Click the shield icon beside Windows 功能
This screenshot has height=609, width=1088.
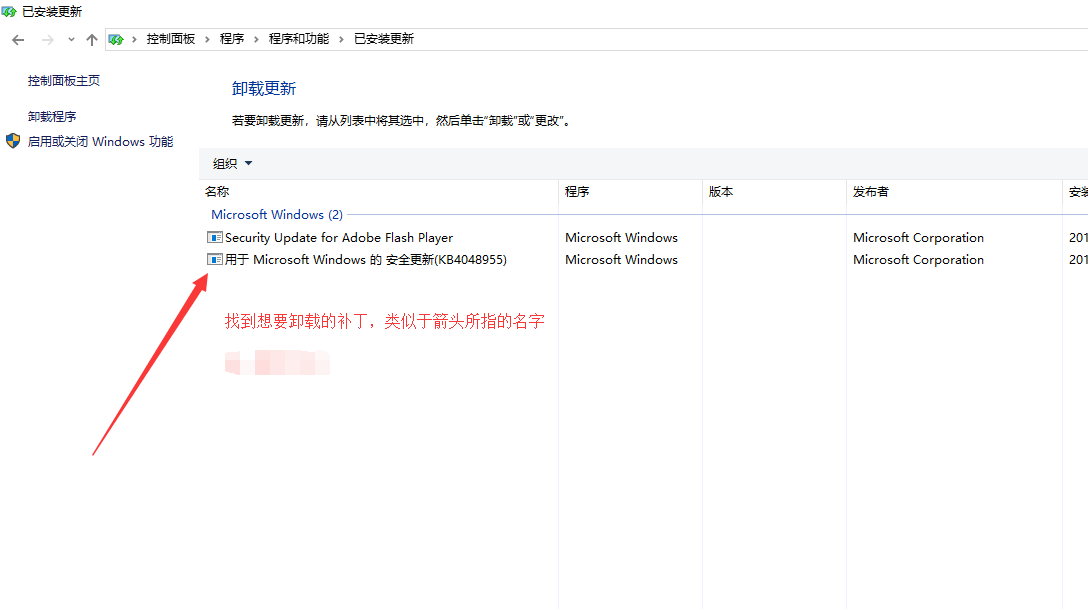(13, 141)
